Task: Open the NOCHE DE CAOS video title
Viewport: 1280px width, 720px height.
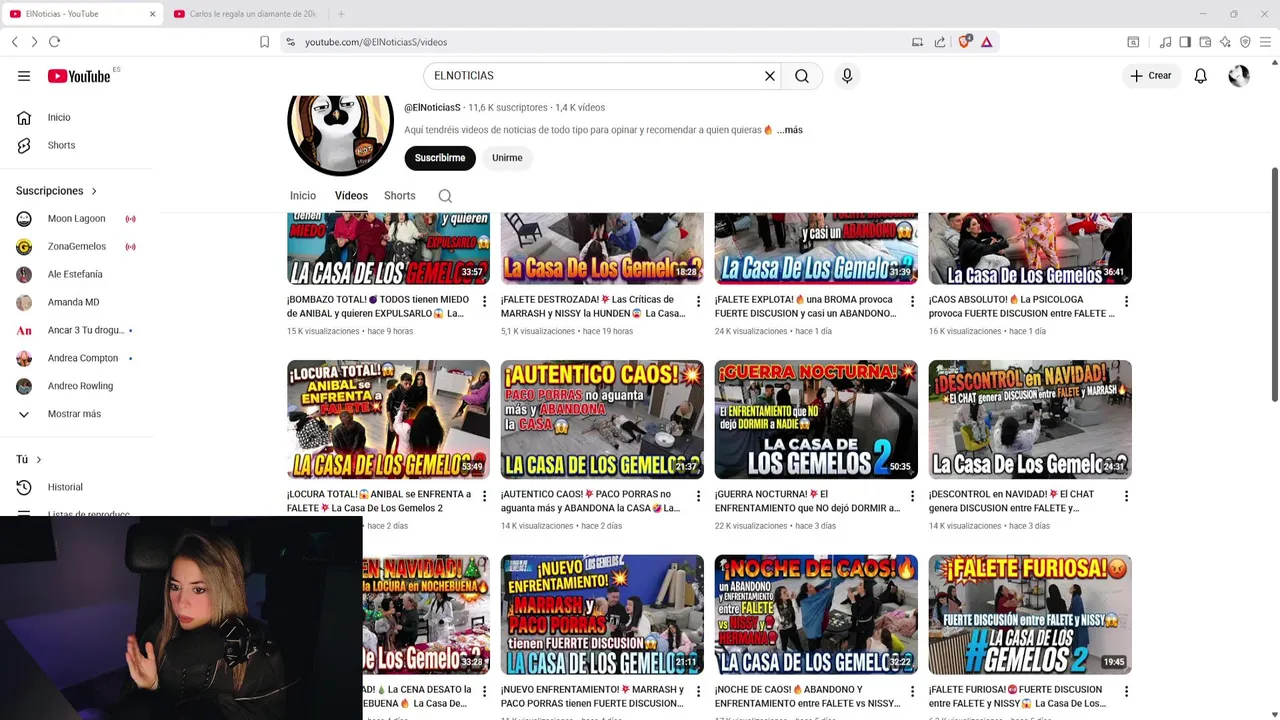Action: pyautogui.click(x=806, y=696)
